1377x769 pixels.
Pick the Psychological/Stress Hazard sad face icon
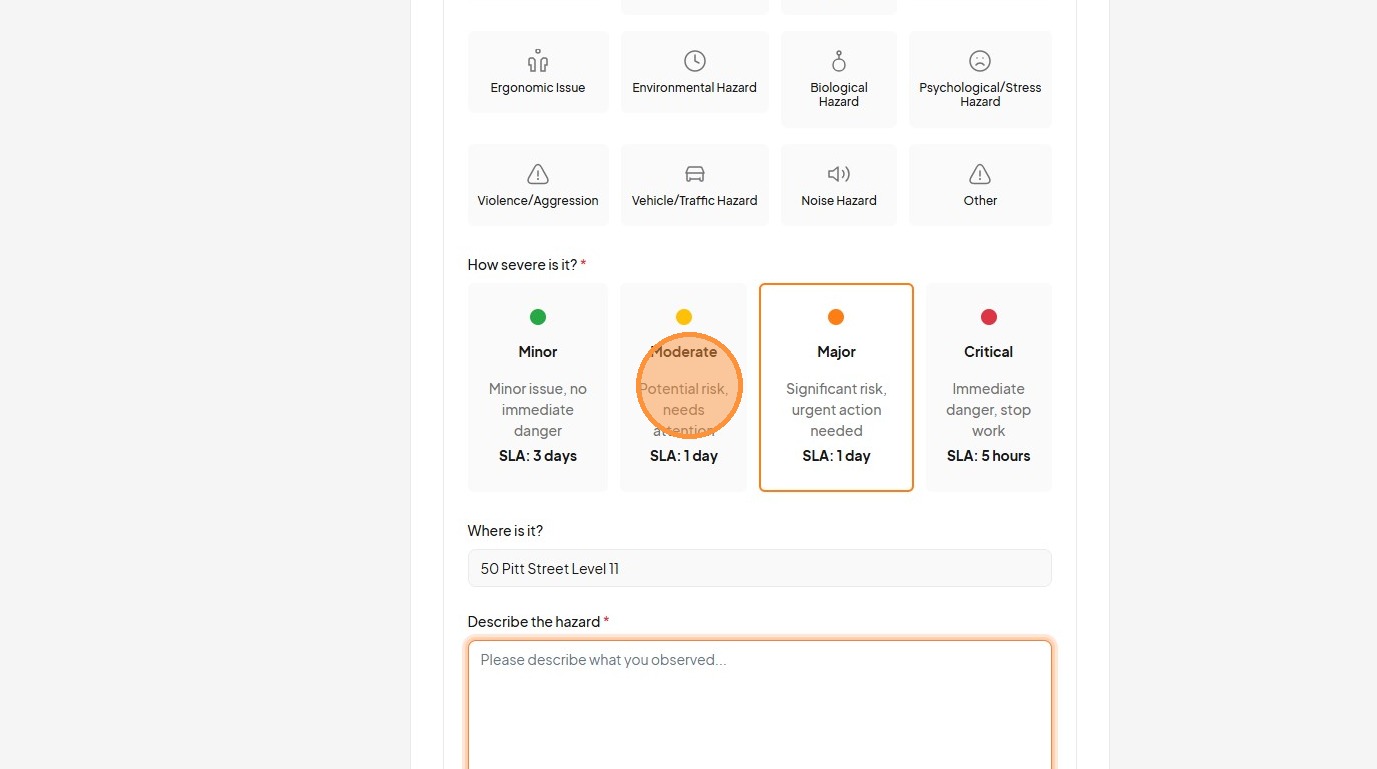click(x=980, y=61)
